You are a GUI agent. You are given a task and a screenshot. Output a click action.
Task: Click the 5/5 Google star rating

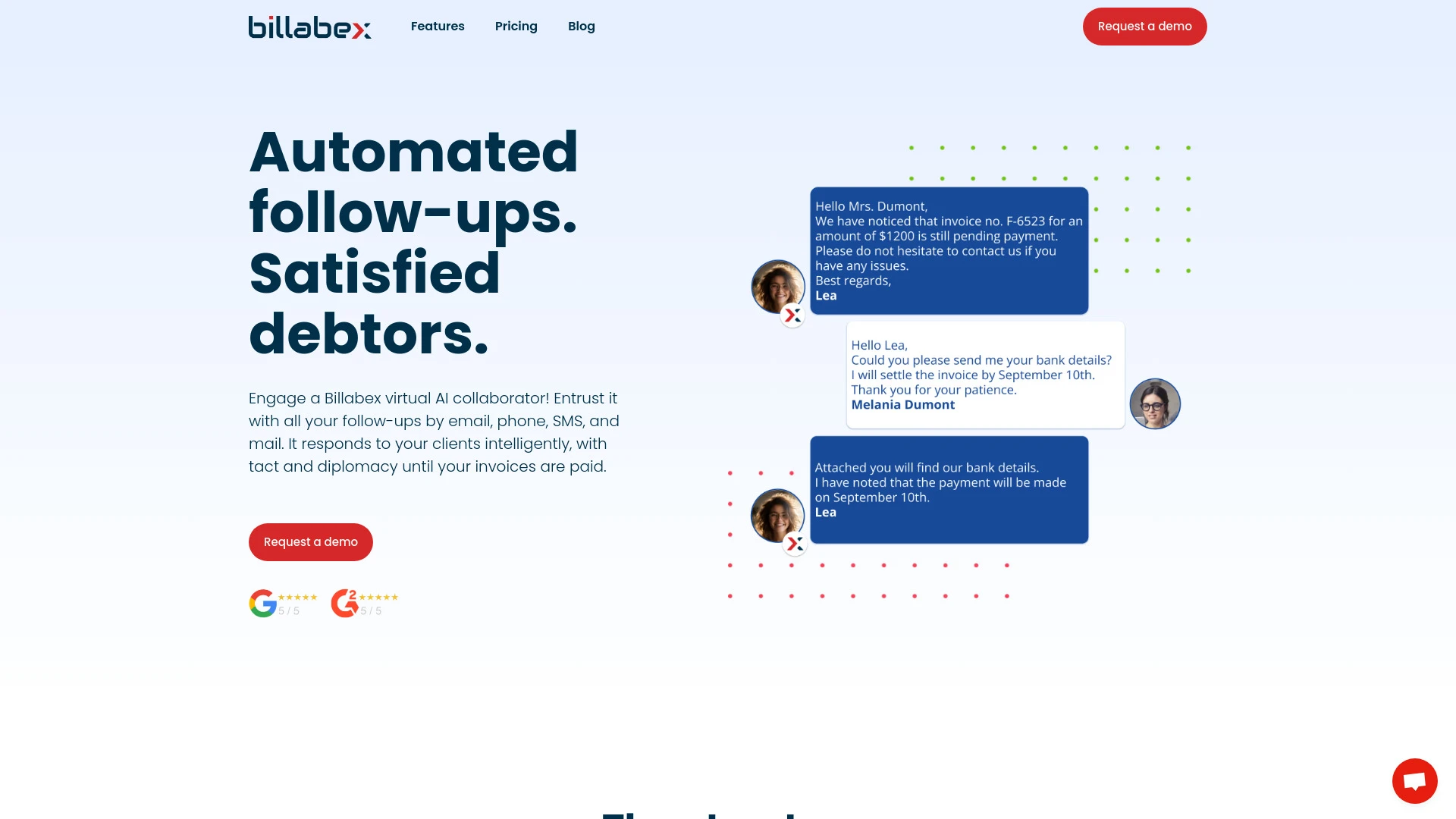click(x=283, y=603)
